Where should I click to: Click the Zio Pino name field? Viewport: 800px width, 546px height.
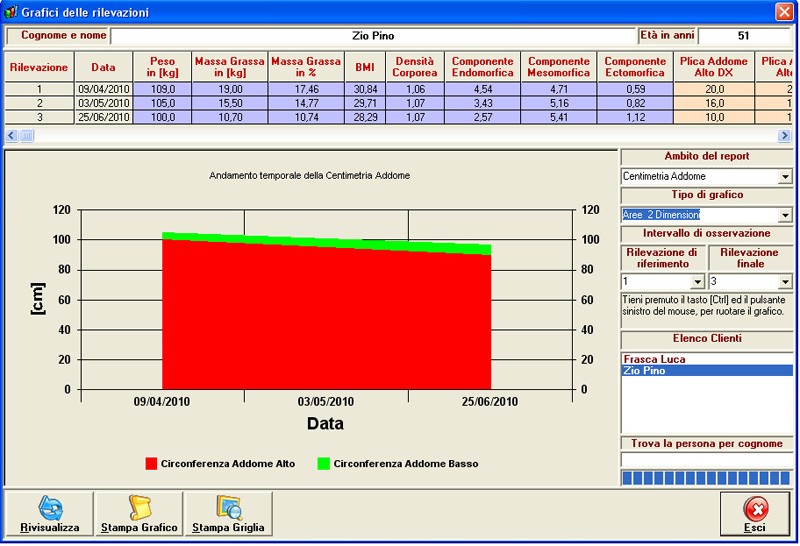pos(373,36)
